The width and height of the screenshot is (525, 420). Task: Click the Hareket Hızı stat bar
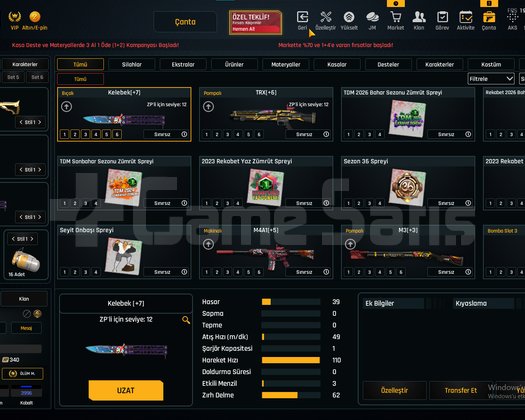(x=291, y=360)
